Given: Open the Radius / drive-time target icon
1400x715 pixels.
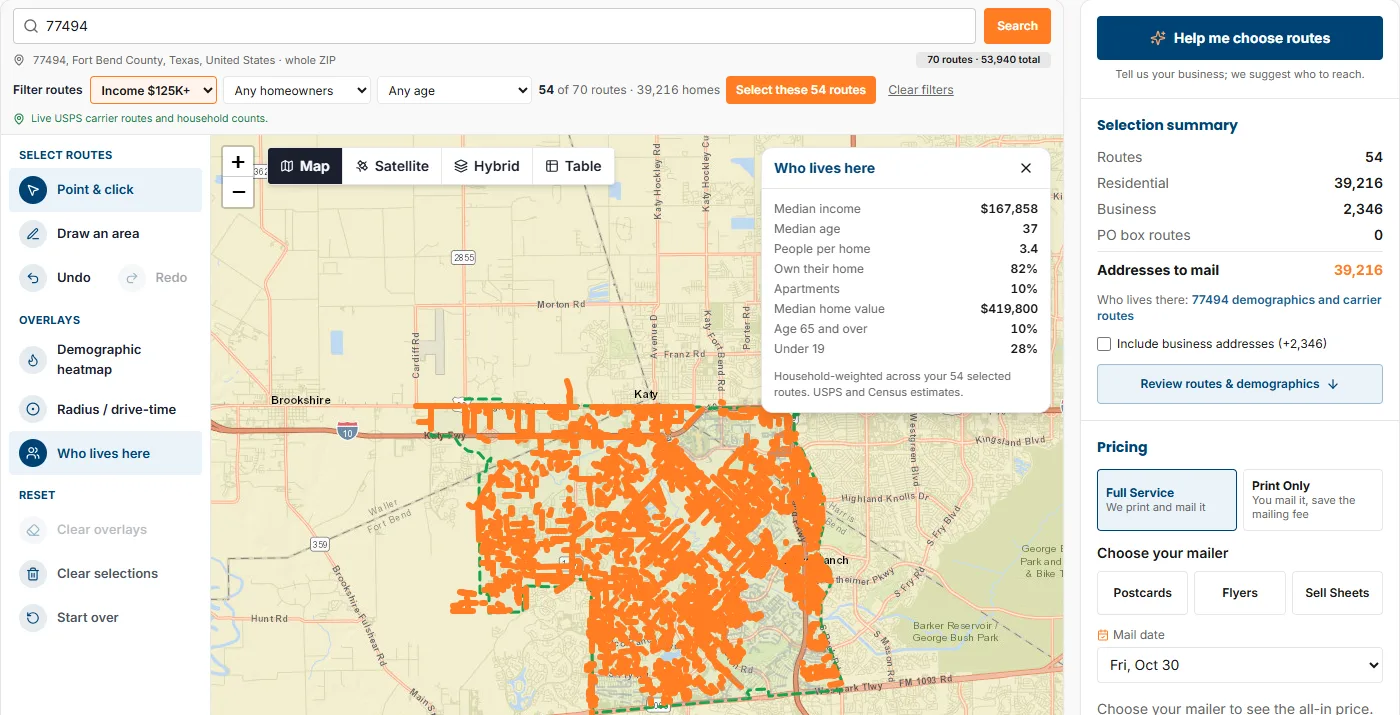Looking at the screenshot, I should [x=33, y=410].
